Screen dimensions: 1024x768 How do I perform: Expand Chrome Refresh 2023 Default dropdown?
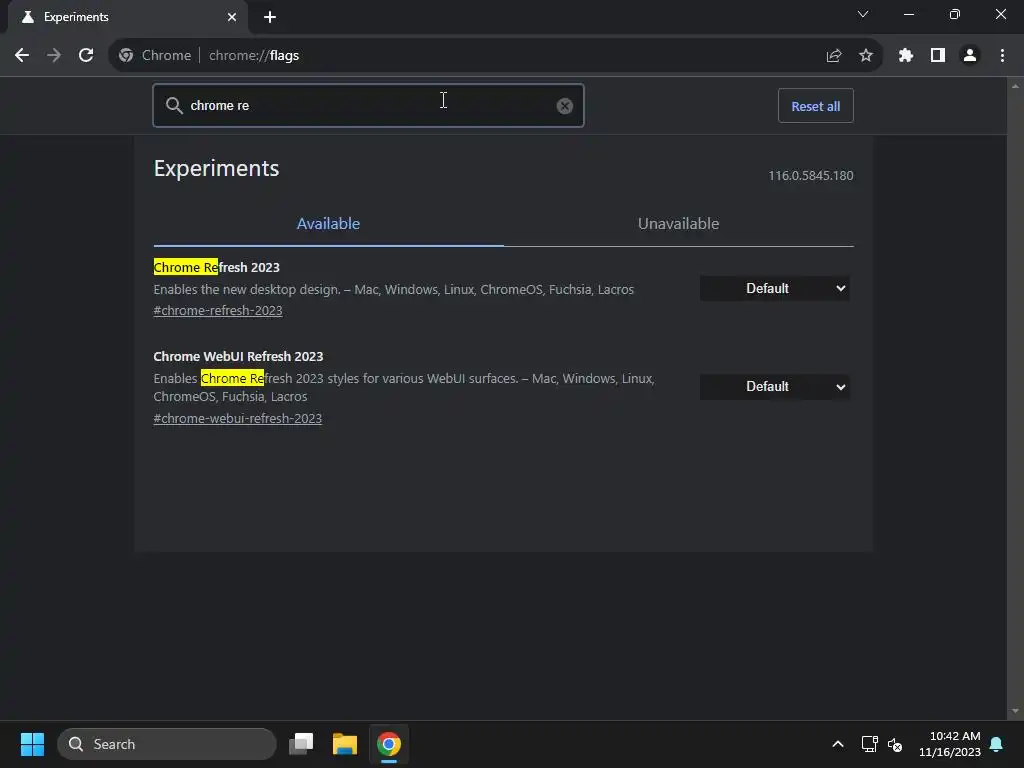click(775, 288)
